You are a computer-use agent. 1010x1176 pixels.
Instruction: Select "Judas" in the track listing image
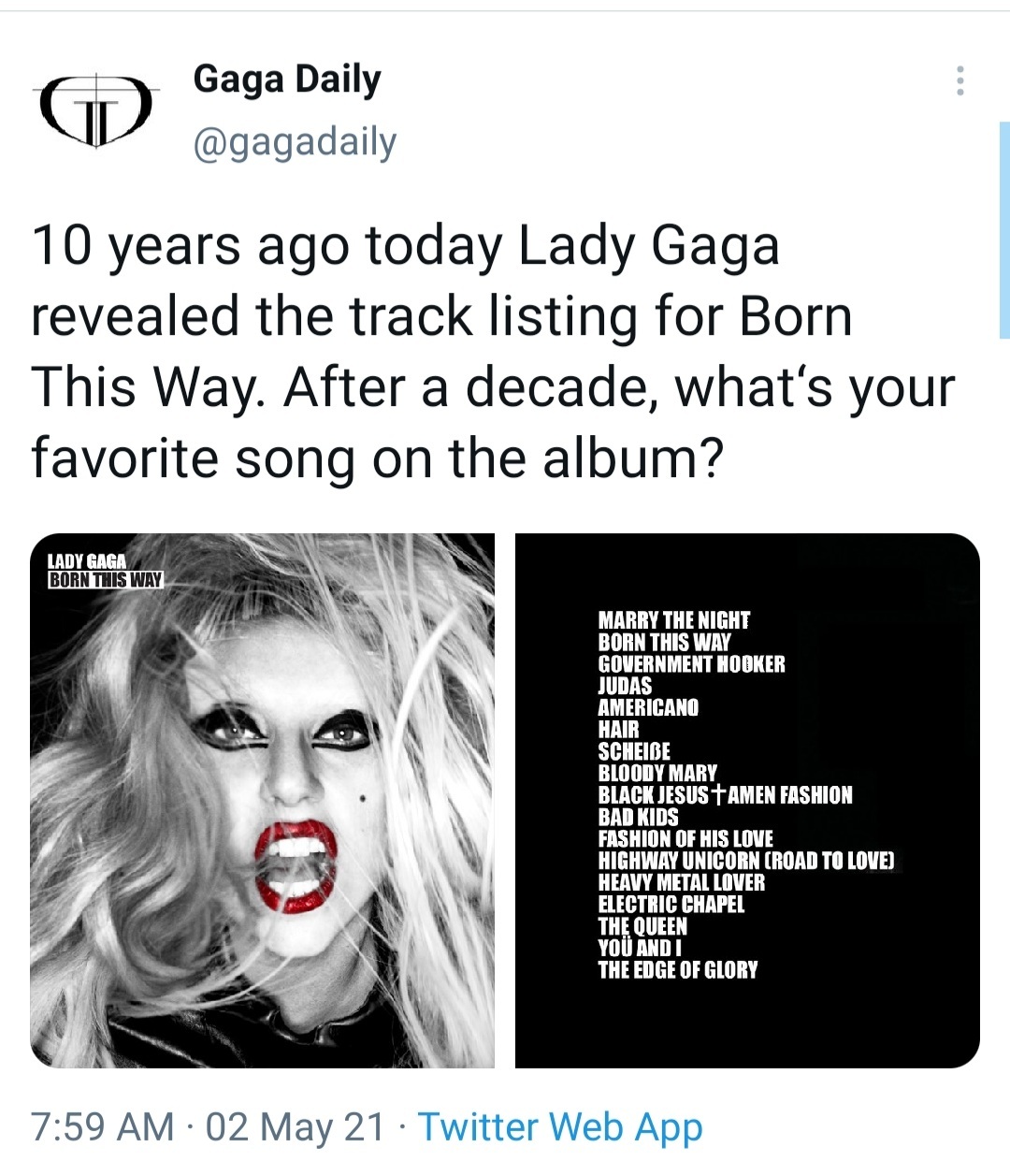(625, 686)
